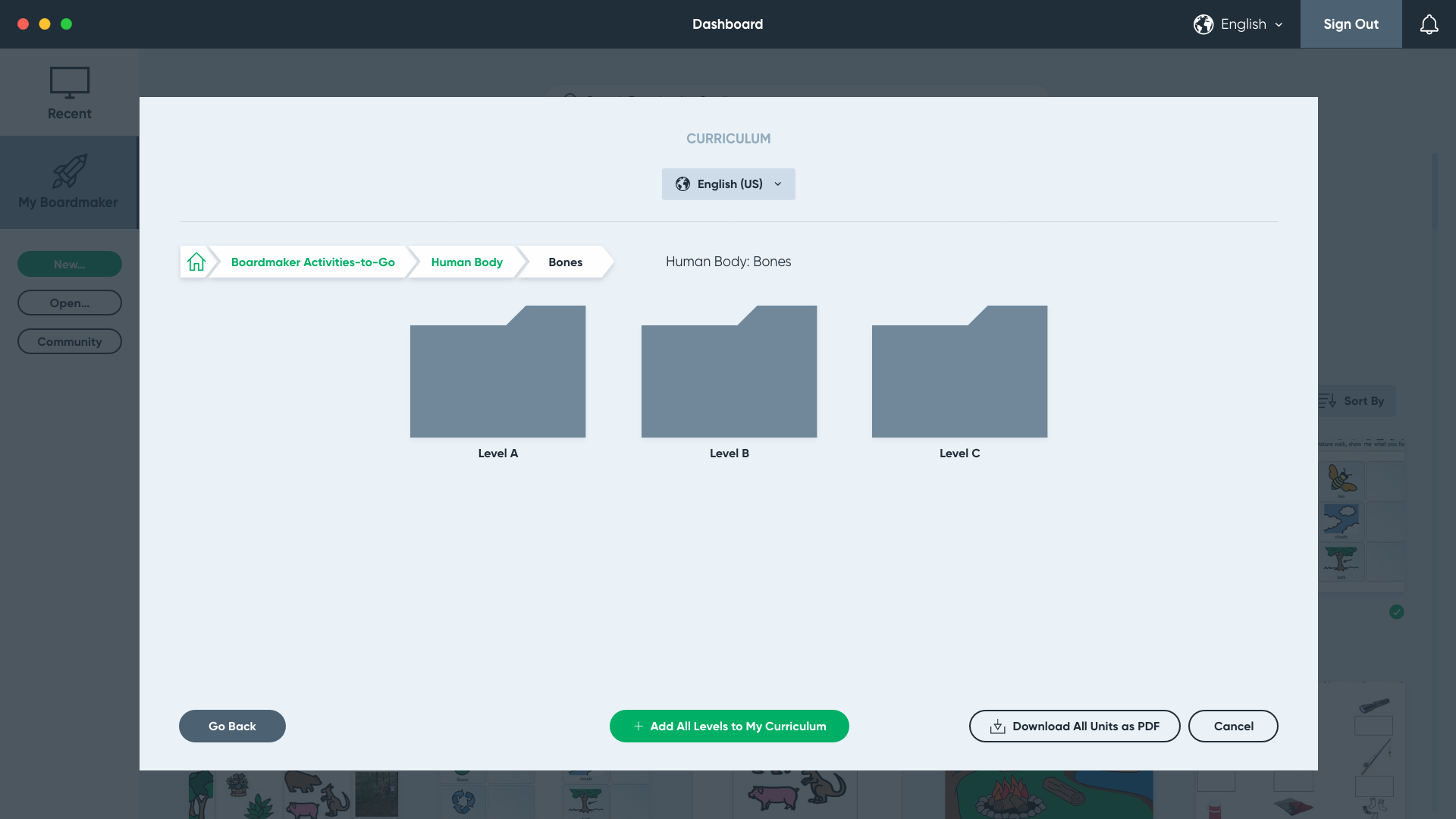Open the English language dropdown in title bar
Image resolution: width=1456 pixels, height=819 pixels.
pyautogui.click(x=1250, y=24)
